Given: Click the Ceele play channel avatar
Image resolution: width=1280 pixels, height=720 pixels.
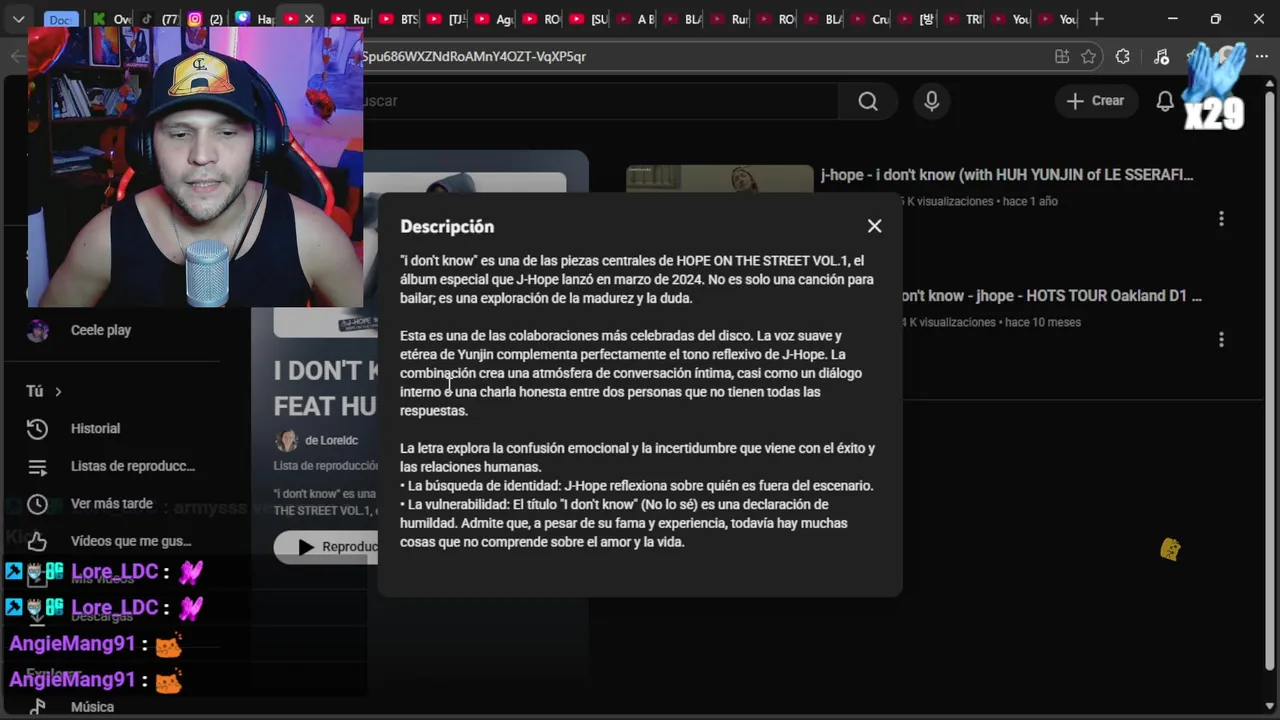Looking at the screenshot, I should [x=38, y=331].
